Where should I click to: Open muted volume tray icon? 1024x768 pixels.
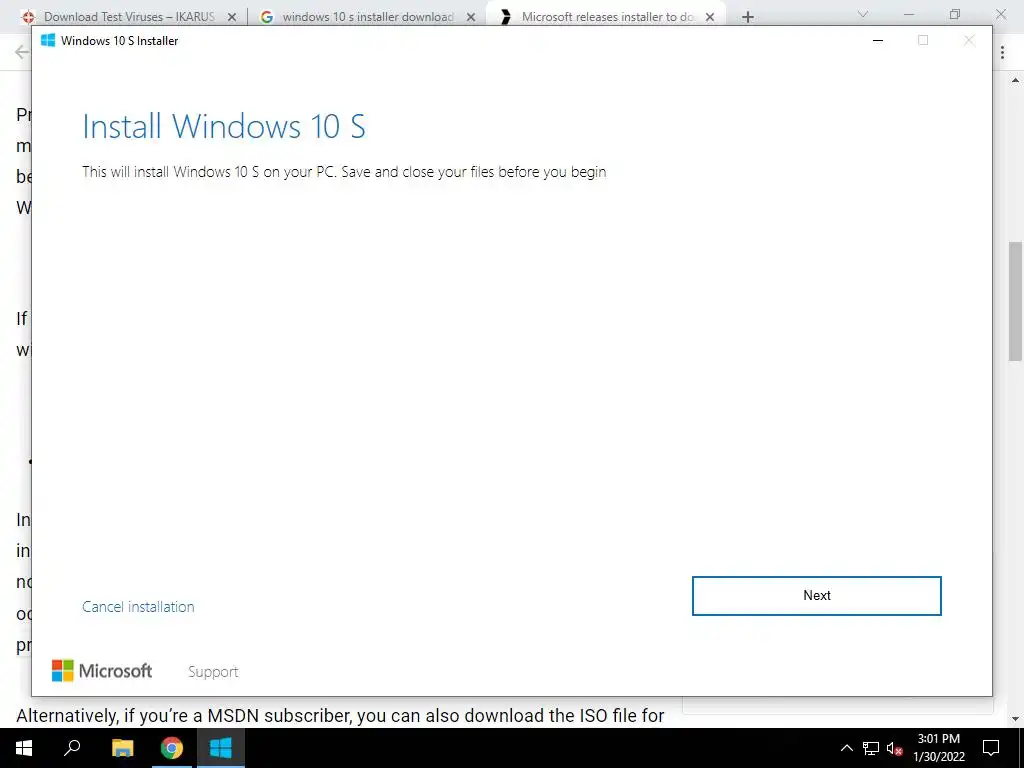(894, 748)
